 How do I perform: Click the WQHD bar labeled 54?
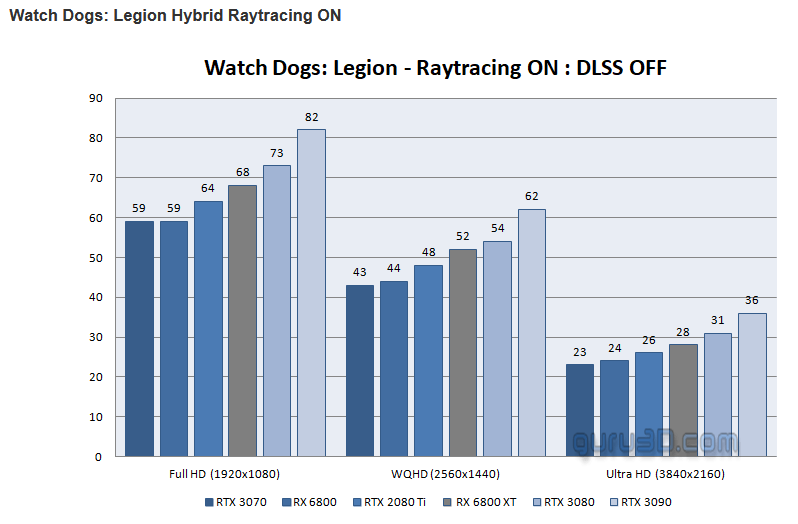point(497,349)
